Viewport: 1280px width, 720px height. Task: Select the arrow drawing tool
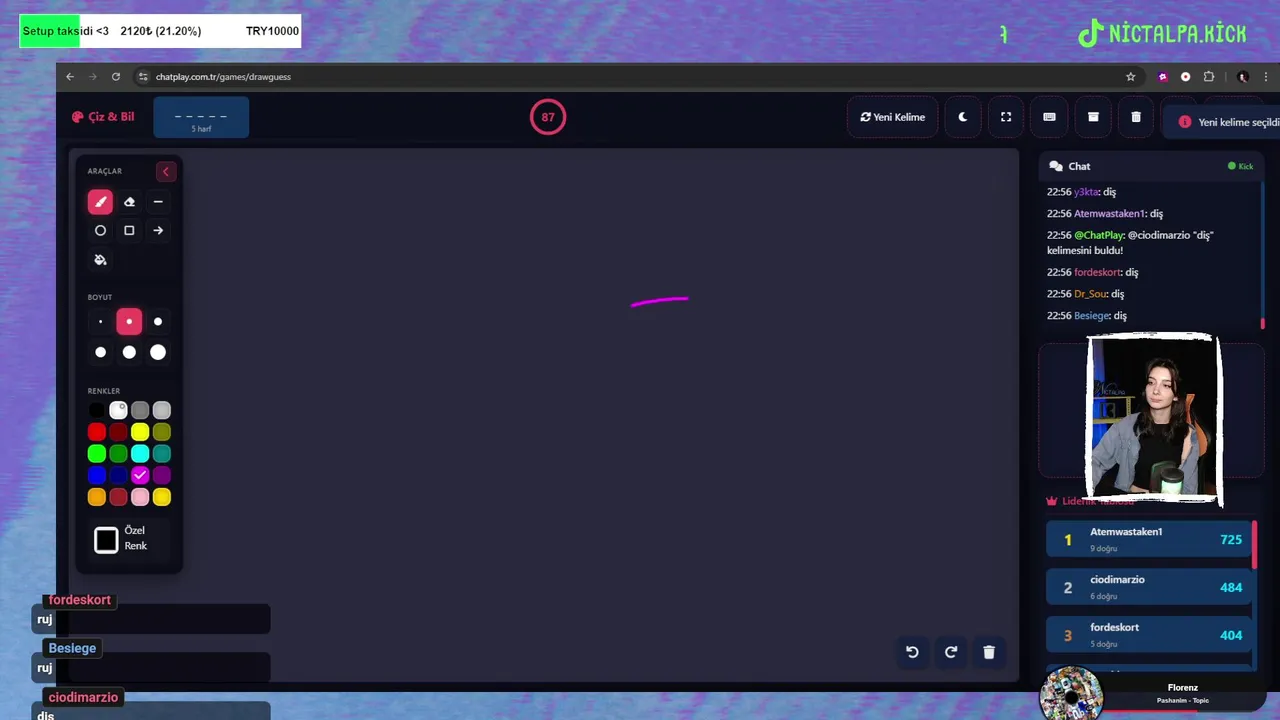click(x=158, y=231)
